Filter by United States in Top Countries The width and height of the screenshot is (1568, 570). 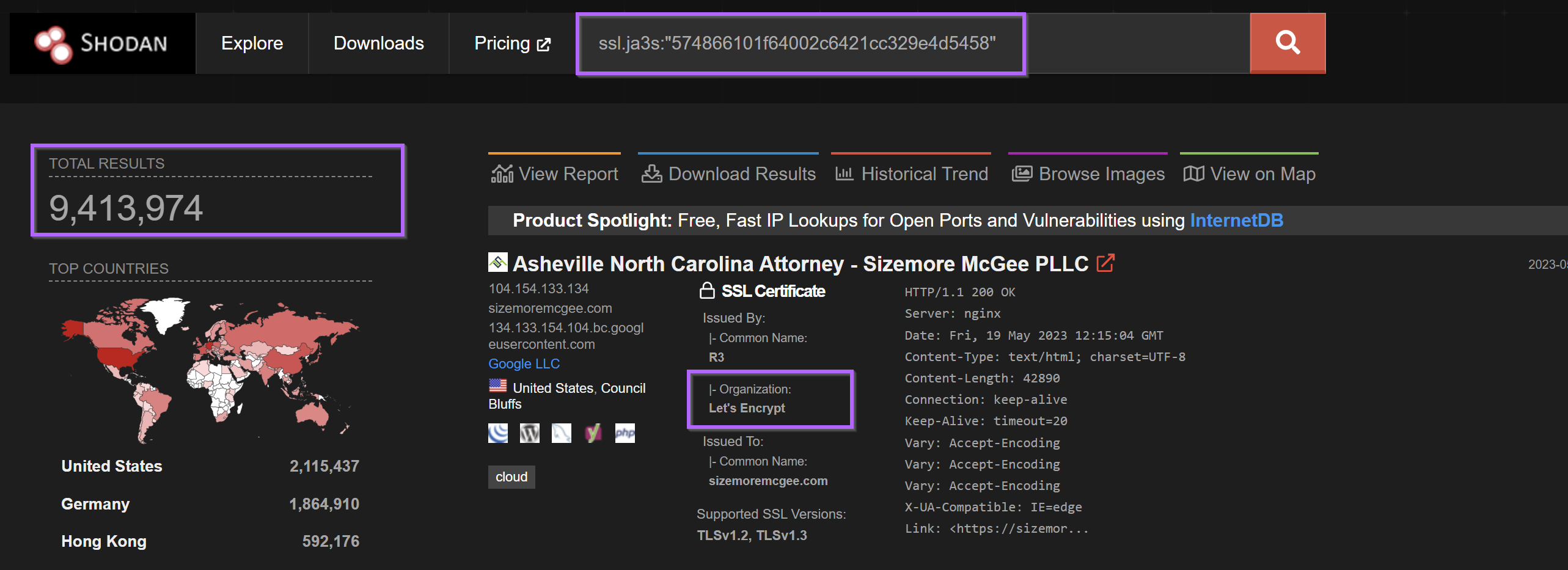112,466
